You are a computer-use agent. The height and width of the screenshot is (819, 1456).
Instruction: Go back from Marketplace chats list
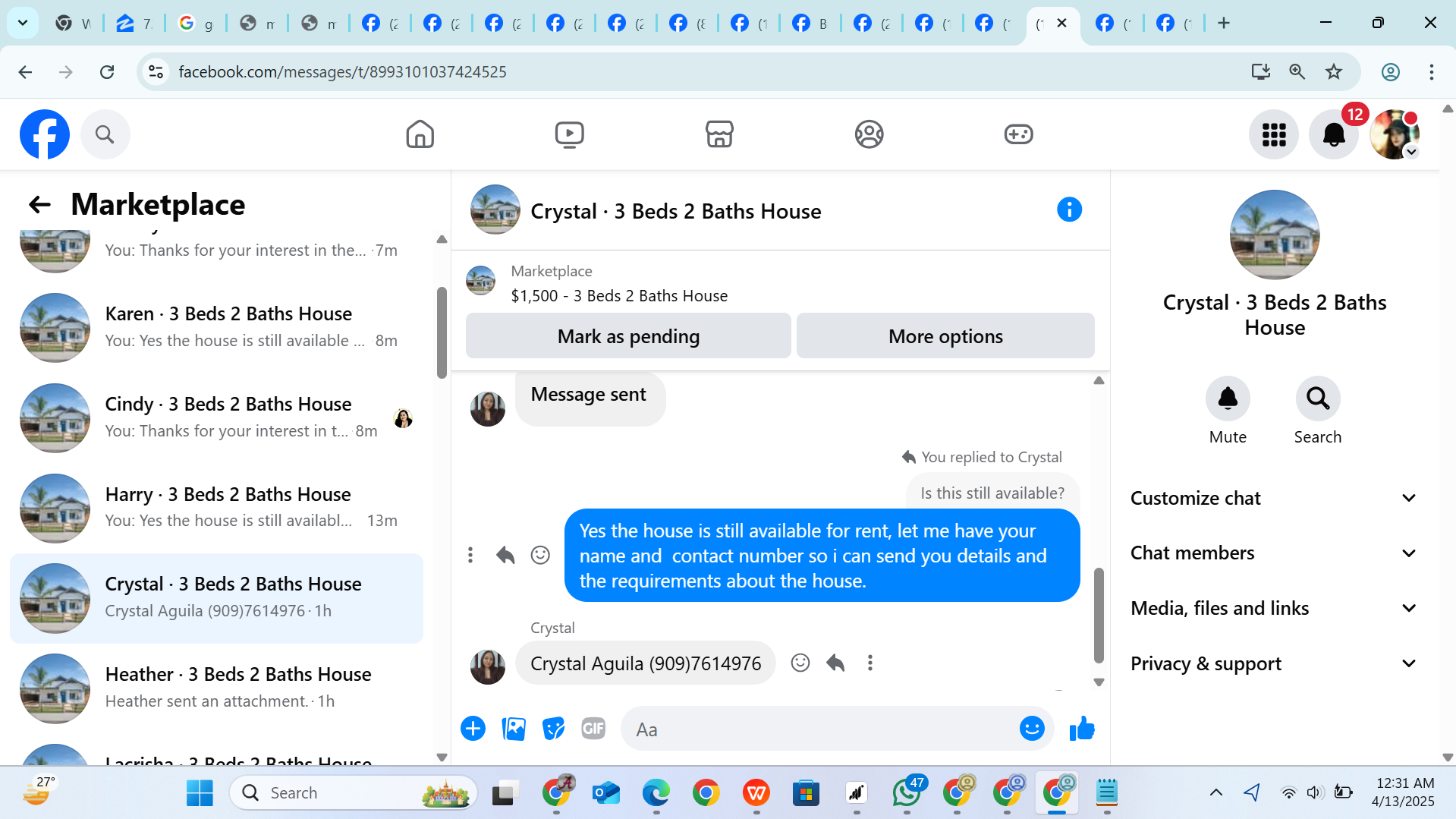39,204
